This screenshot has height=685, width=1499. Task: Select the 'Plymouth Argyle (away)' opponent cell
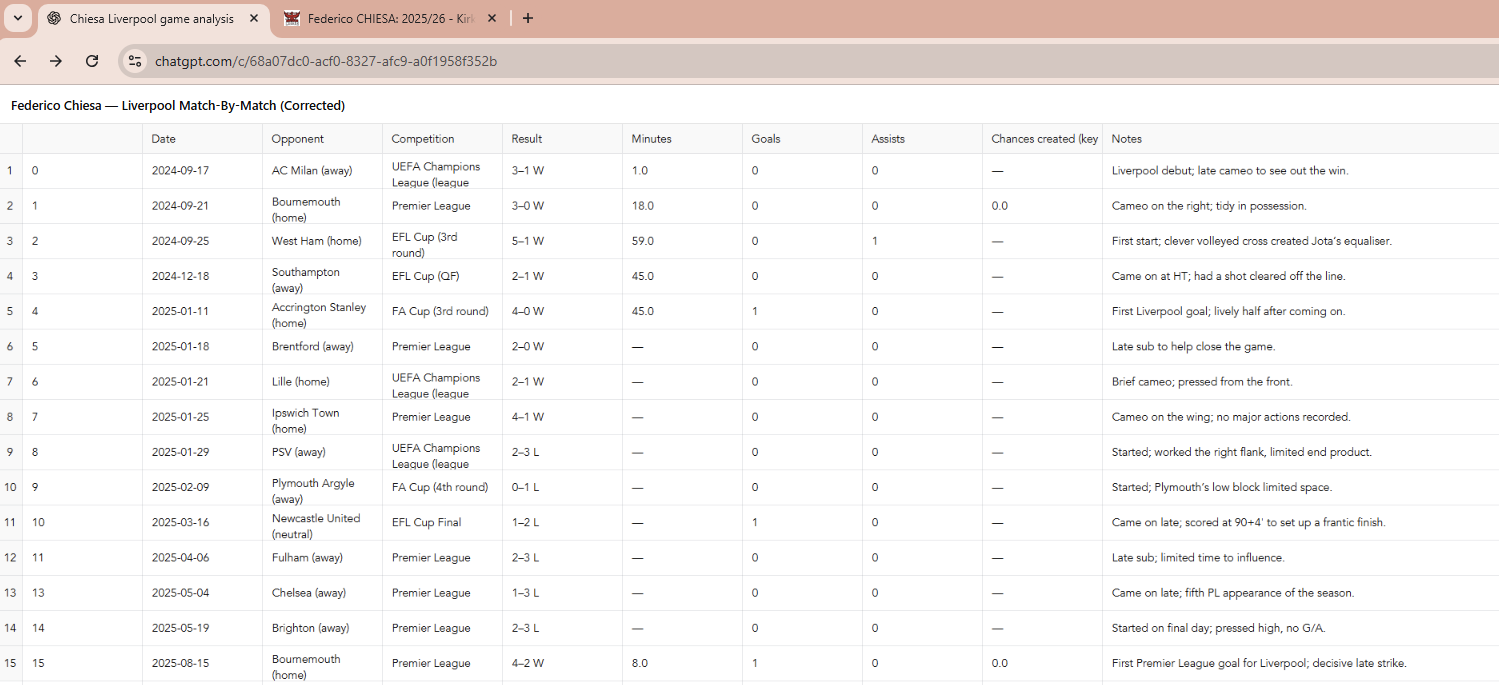pos(322,487)
